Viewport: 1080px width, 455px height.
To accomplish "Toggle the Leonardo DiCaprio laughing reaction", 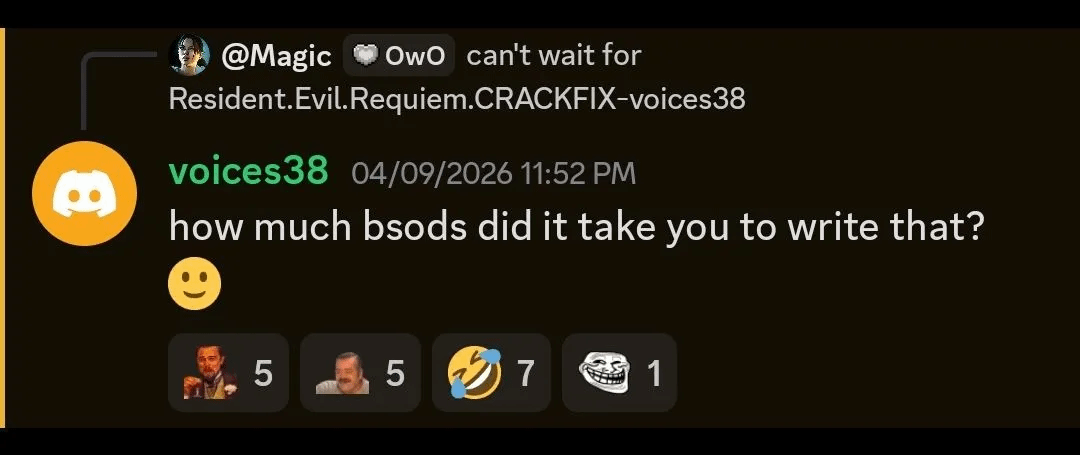I will coord(228,372).
